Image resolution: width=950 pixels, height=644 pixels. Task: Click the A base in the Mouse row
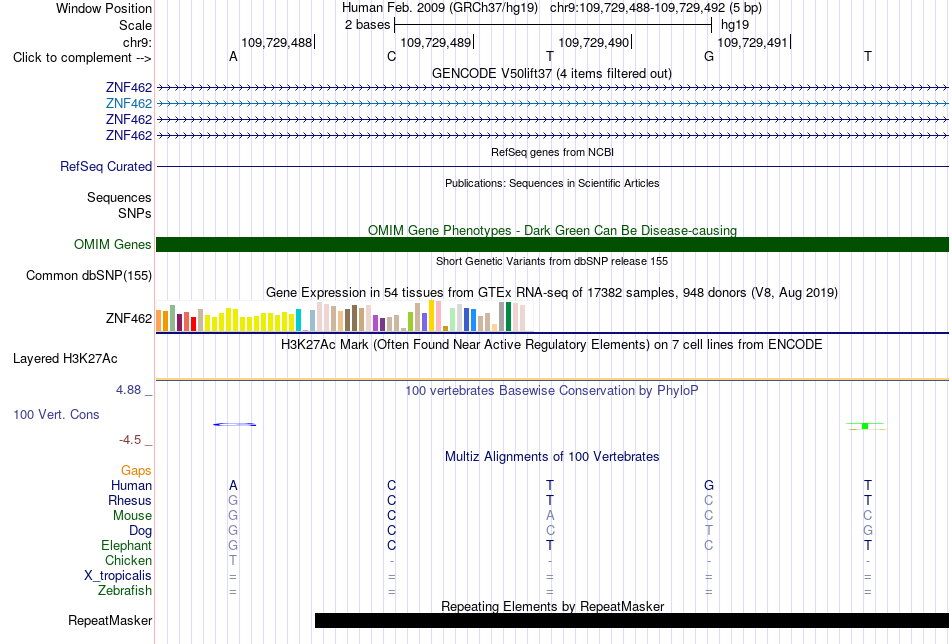point(550,516)
